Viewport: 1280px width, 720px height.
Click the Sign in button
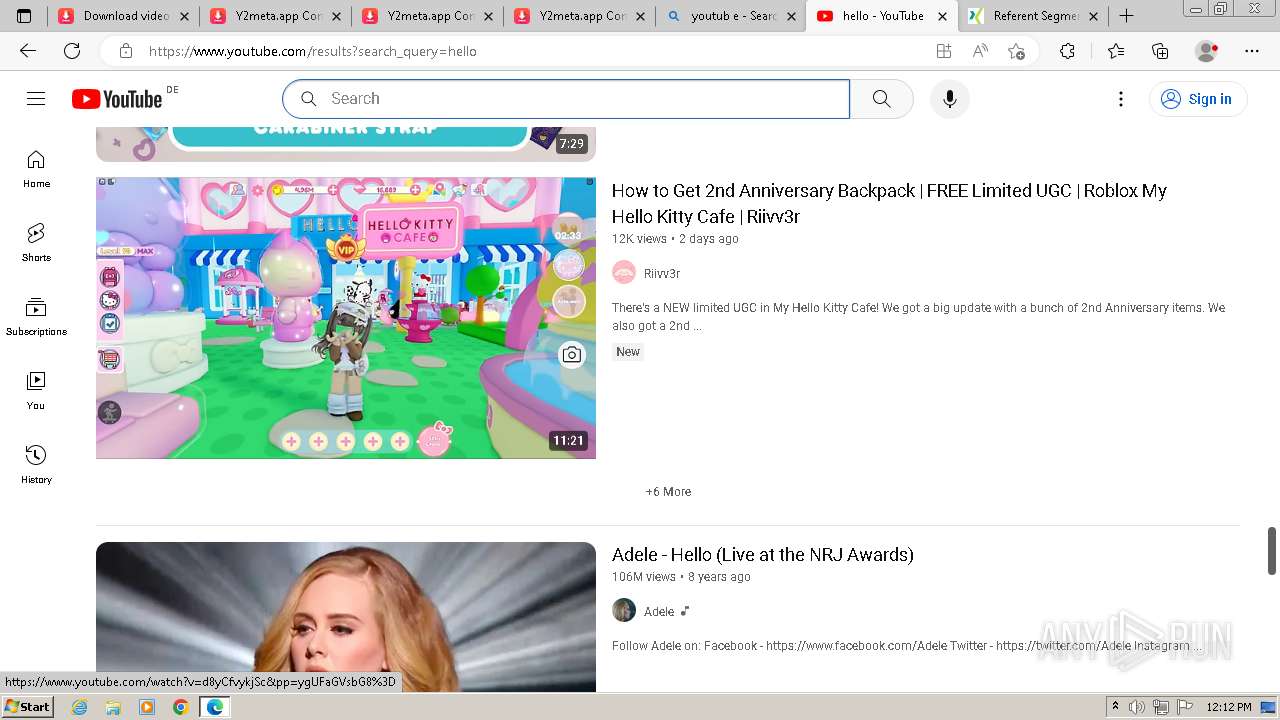(x=1198, y=99)
